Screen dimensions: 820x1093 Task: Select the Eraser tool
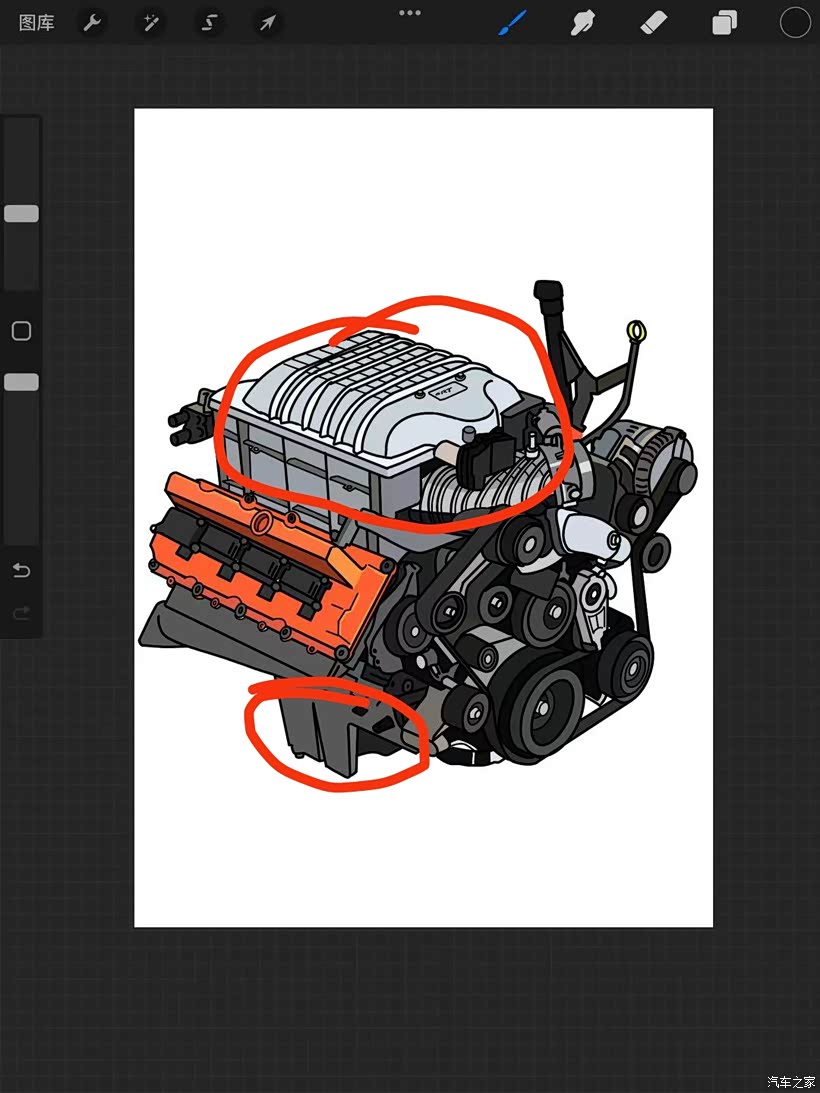652,22
